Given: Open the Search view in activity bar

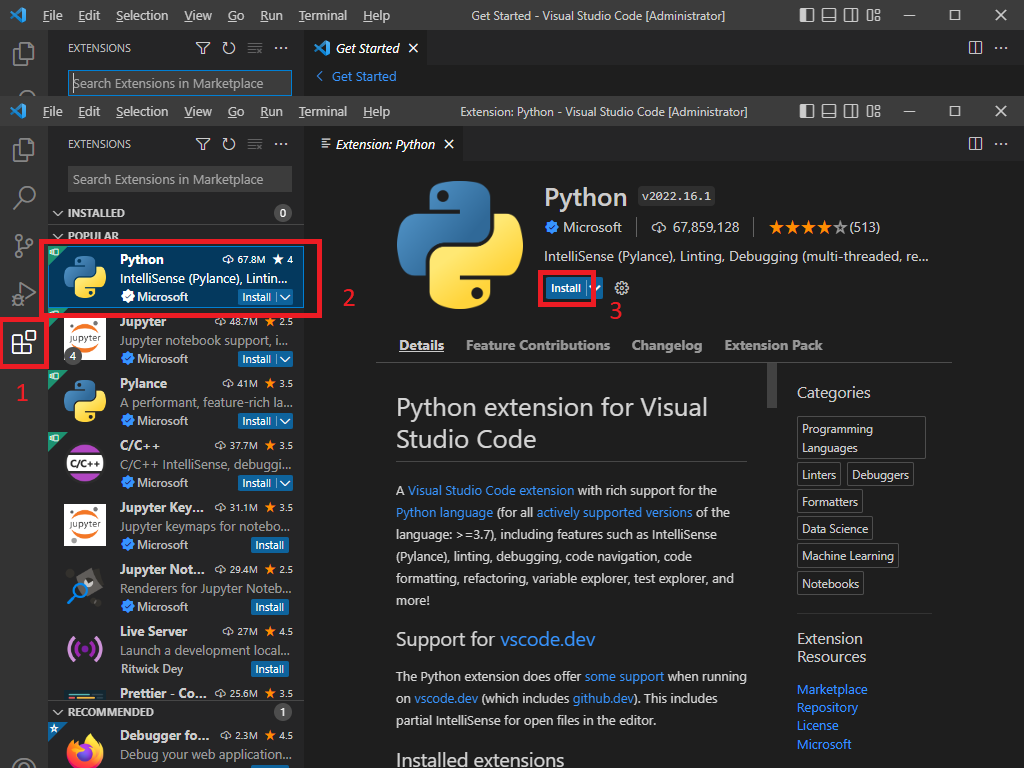Looking at the screenshot, I should click(x=24, y=197).
